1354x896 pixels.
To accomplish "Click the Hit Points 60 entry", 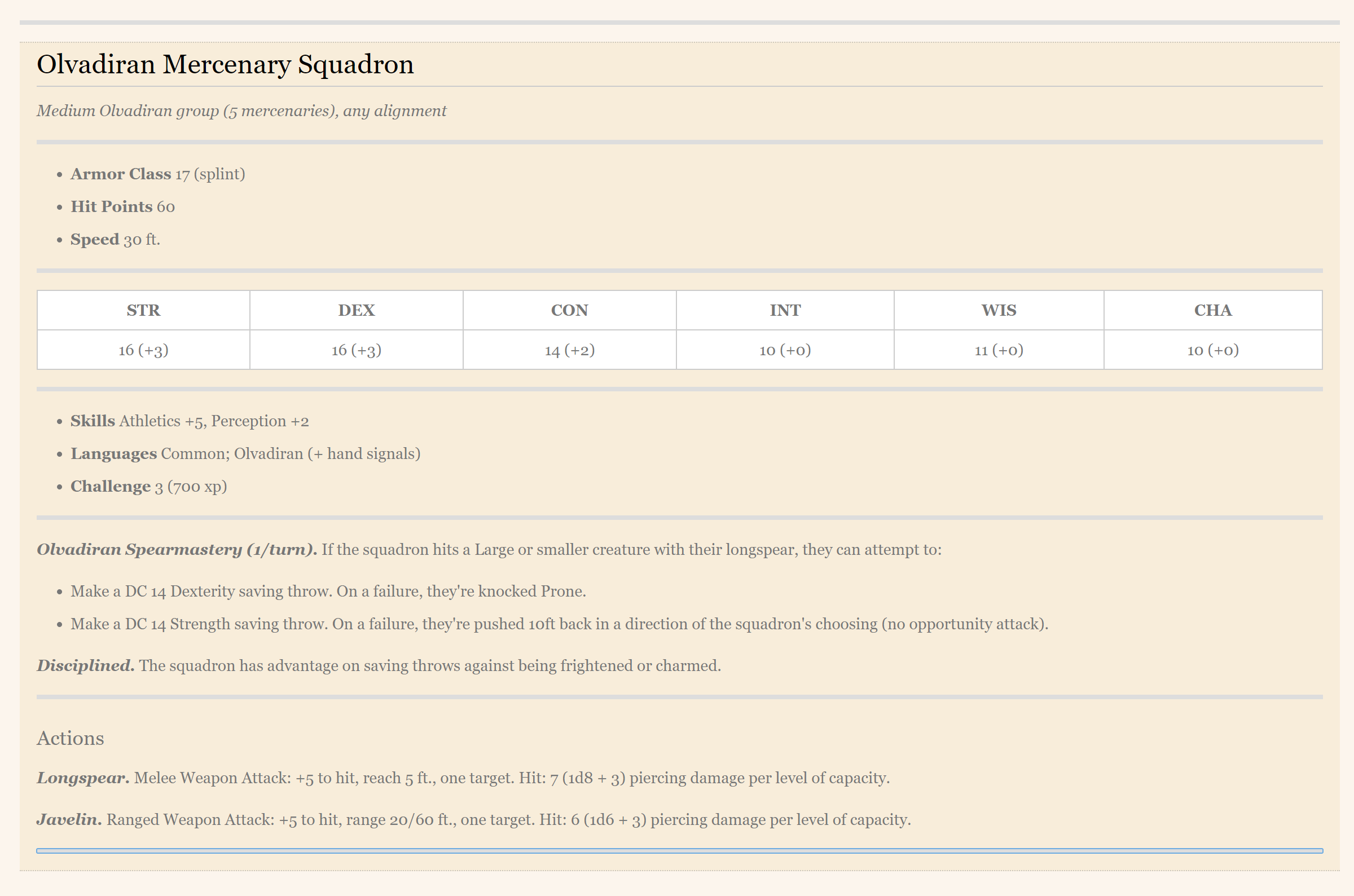I will pyautogui.click(x=122, y=206).
